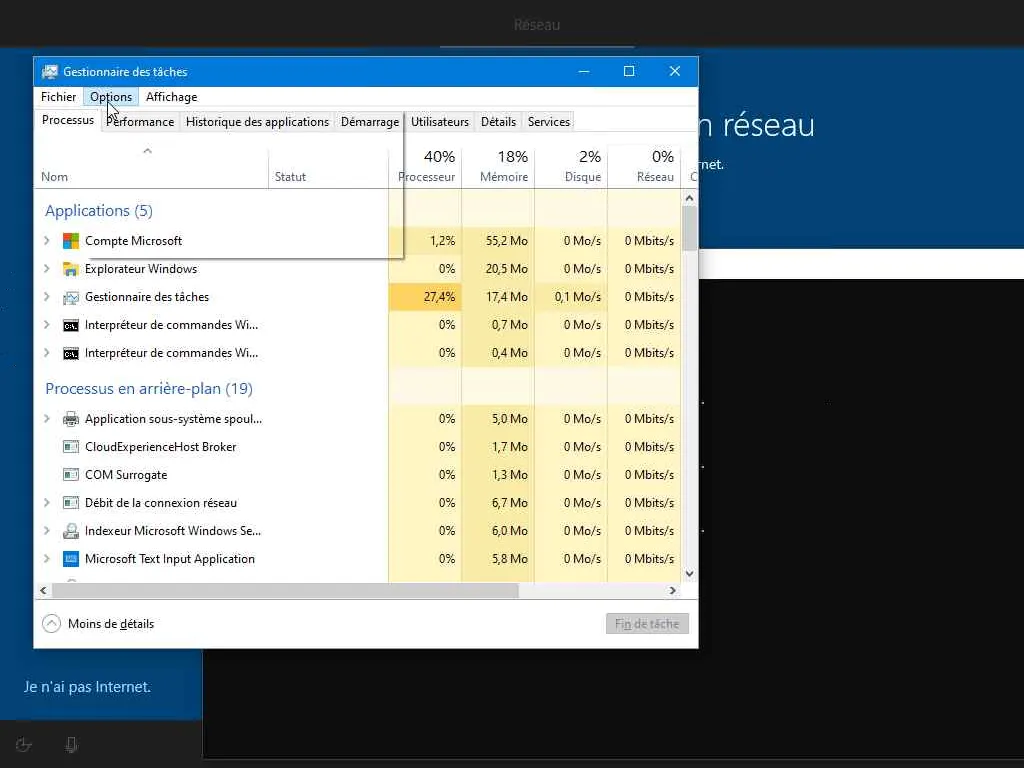The height and width of the screenshot is (768, 1024).
Task: Click the Débit de la connexion réseau icon
Action: [71, 504]
